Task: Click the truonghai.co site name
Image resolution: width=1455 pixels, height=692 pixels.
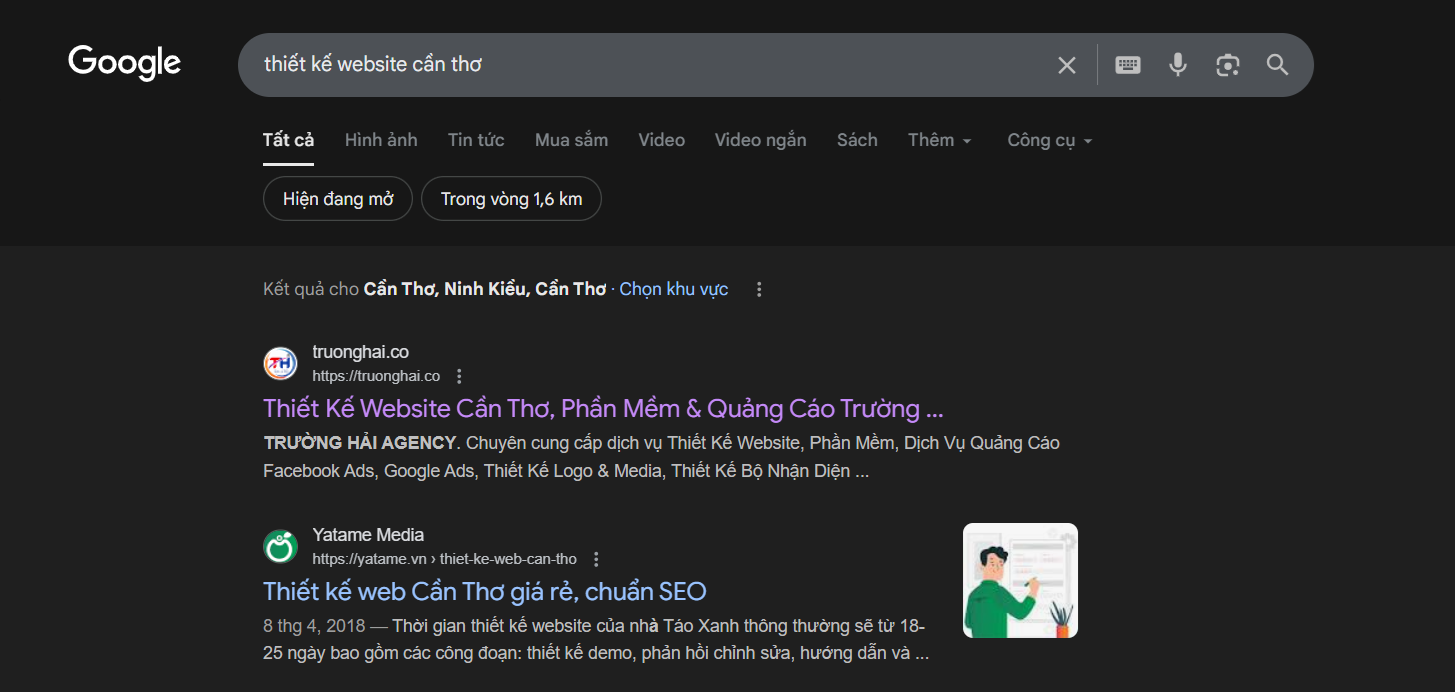Action: click(360, 352)
